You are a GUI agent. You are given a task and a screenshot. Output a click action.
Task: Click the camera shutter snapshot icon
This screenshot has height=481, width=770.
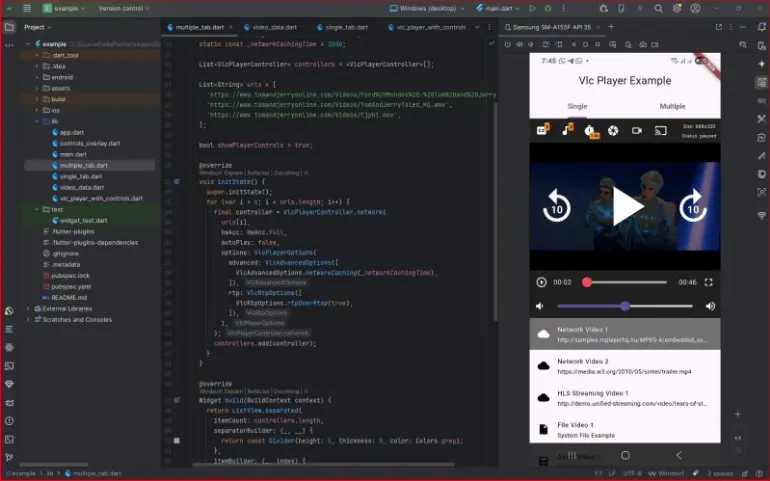coord(613,130)
